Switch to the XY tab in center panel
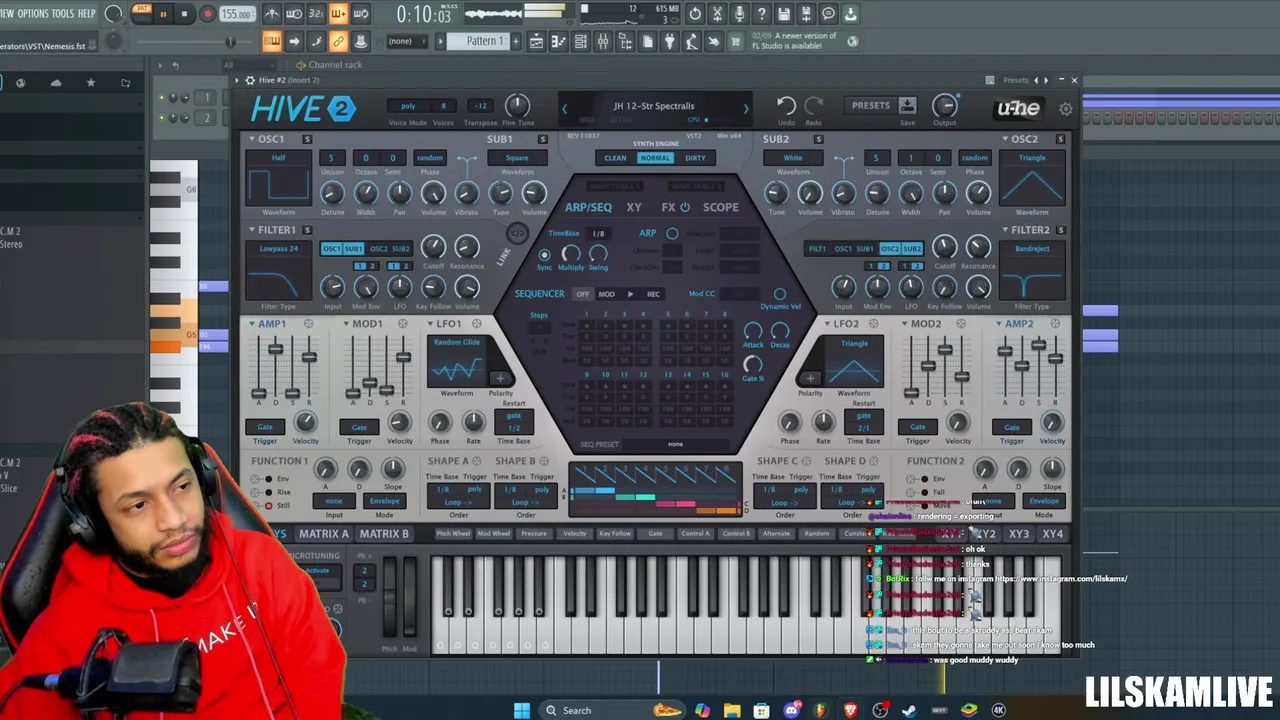The image size is (1280, 720). tap(634, 207)
